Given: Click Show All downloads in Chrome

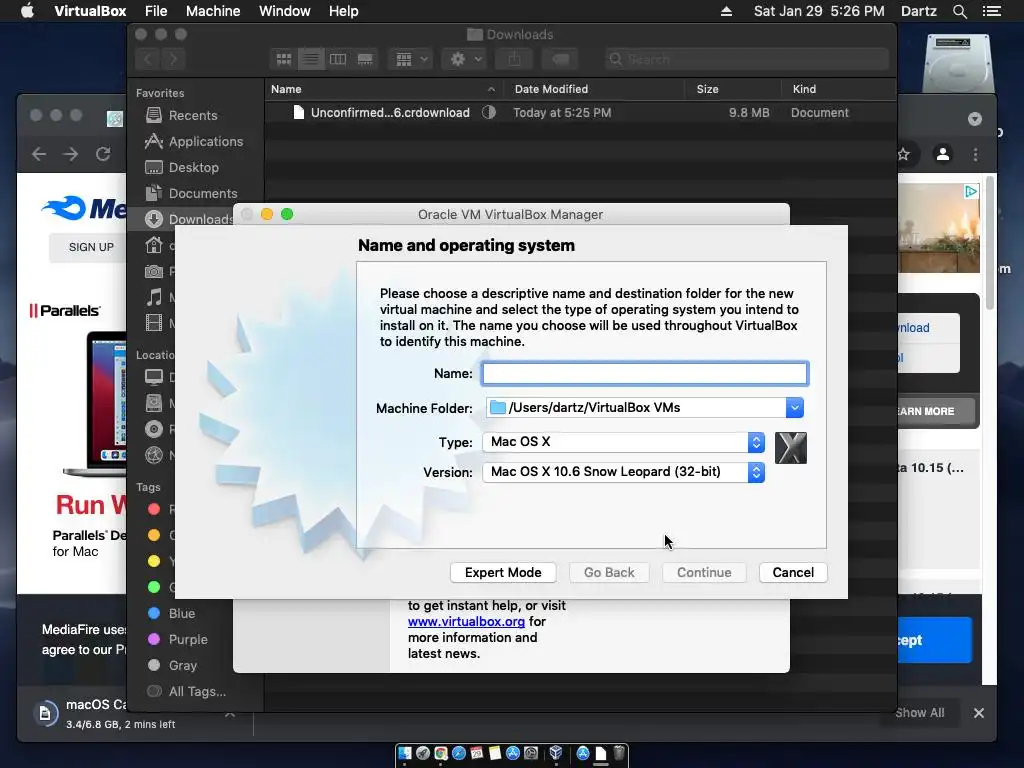Looking at the screenshot, I should tap(920, 713).
